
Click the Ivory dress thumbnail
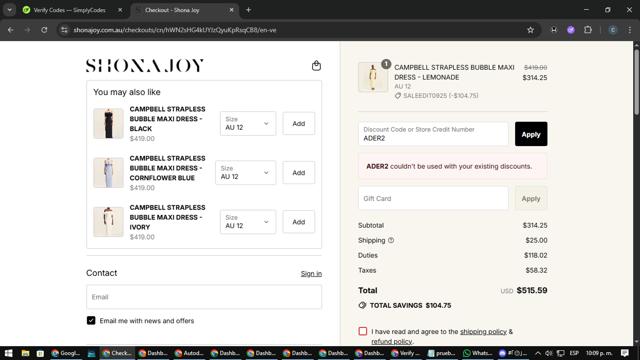(108, 222)
